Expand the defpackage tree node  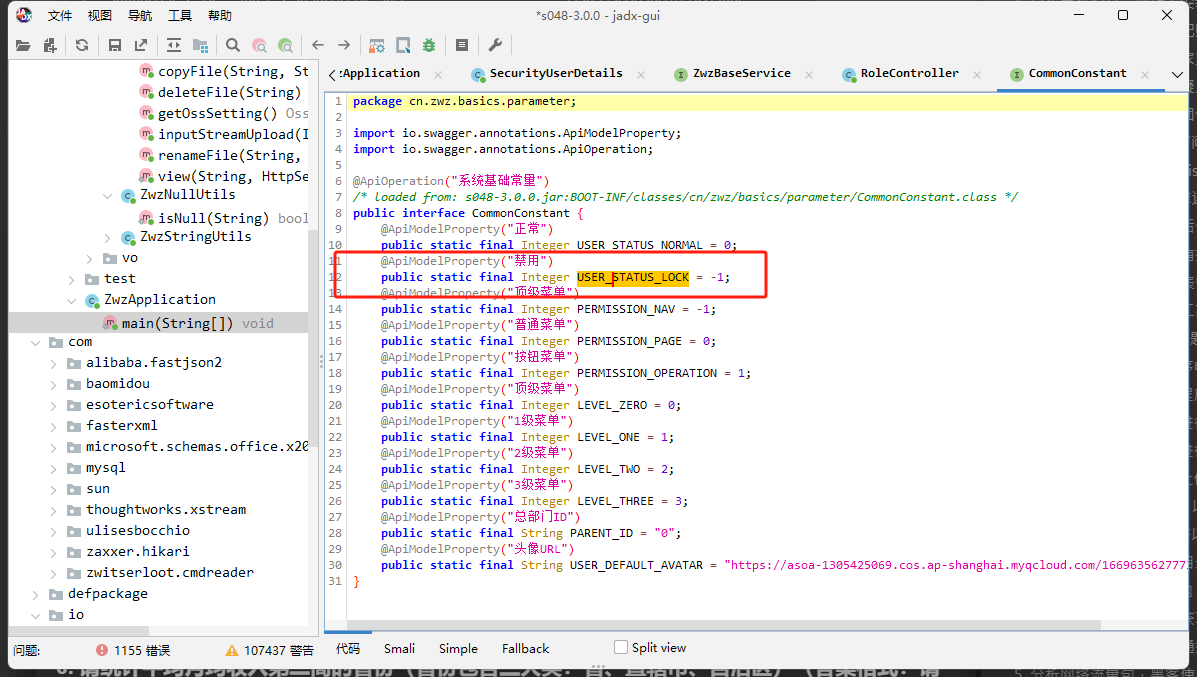pos(36,594)
